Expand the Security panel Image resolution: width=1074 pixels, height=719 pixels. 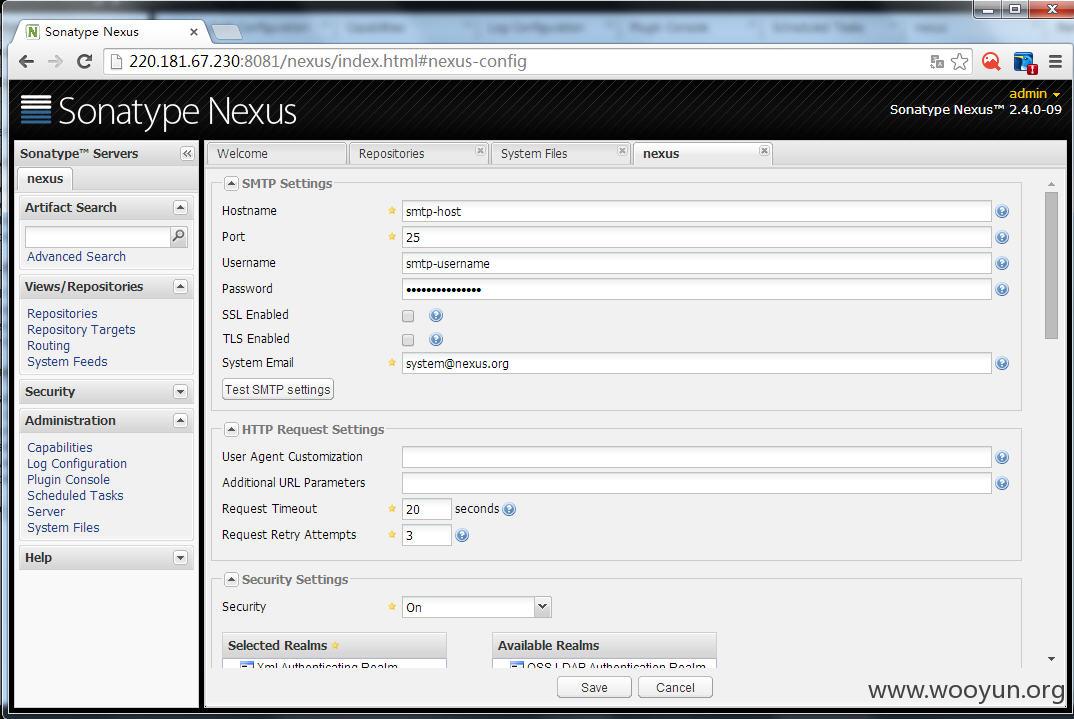[x=180, y=392]
